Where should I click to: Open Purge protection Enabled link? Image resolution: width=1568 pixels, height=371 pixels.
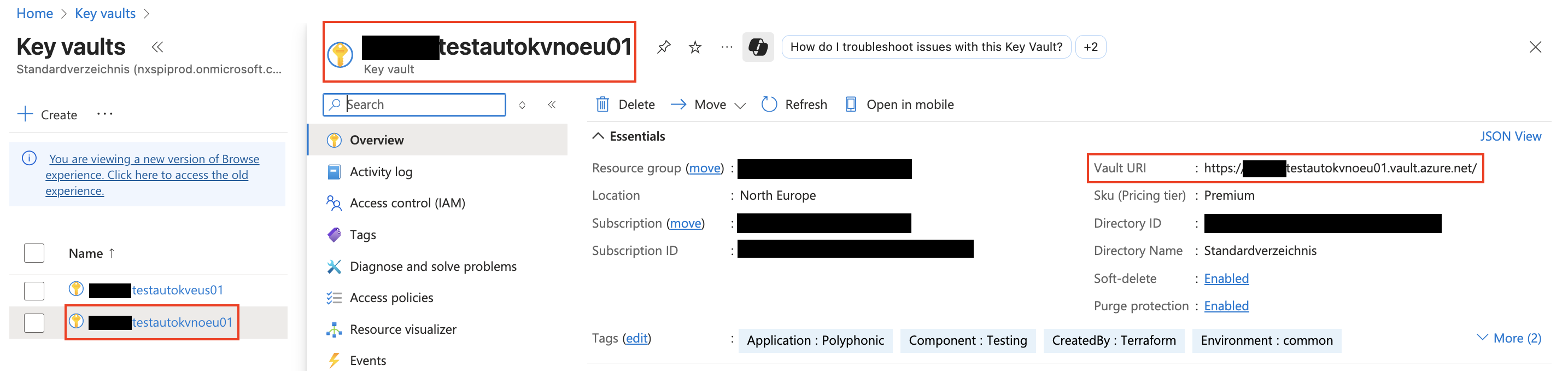(1226, 306)
